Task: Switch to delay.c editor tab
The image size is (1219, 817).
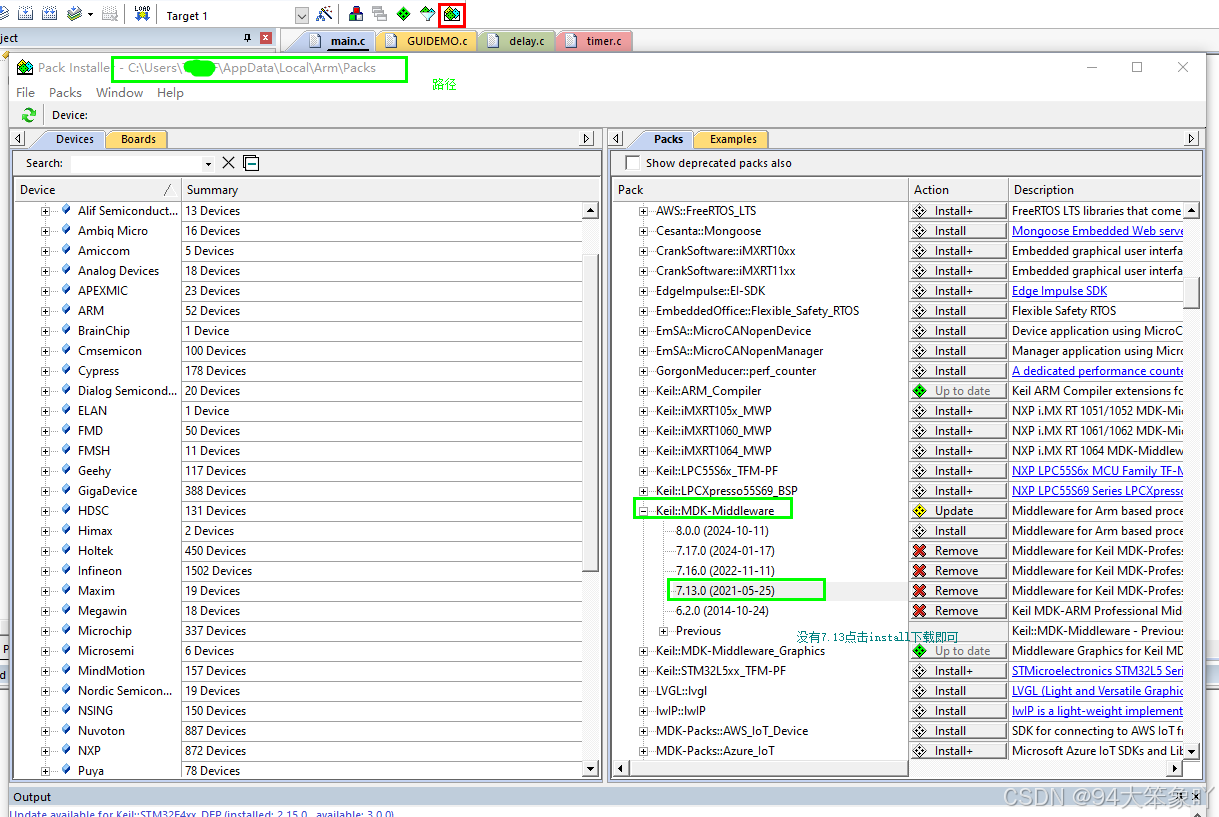Action: click(517, 41)
